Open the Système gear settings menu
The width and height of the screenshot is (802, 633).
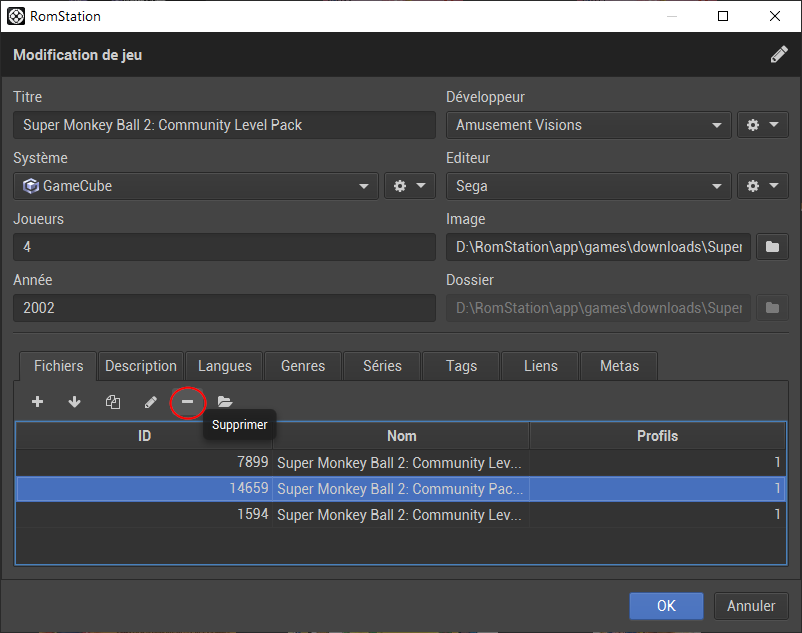410,186
